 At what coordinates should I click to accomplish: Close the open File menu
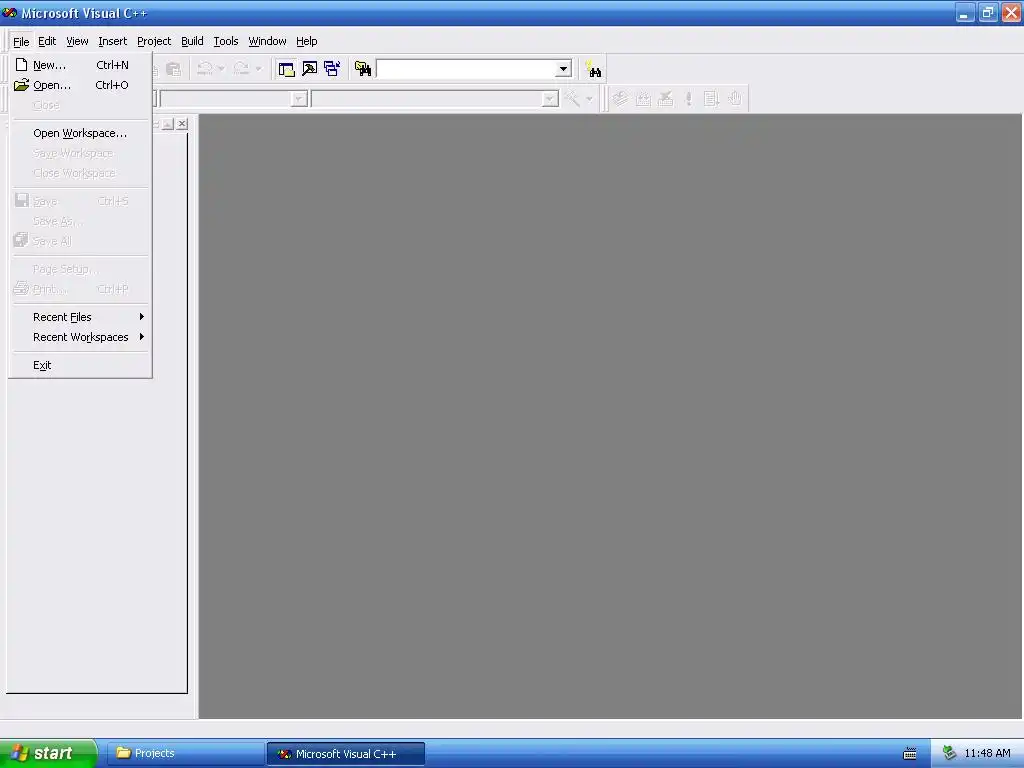21,41
